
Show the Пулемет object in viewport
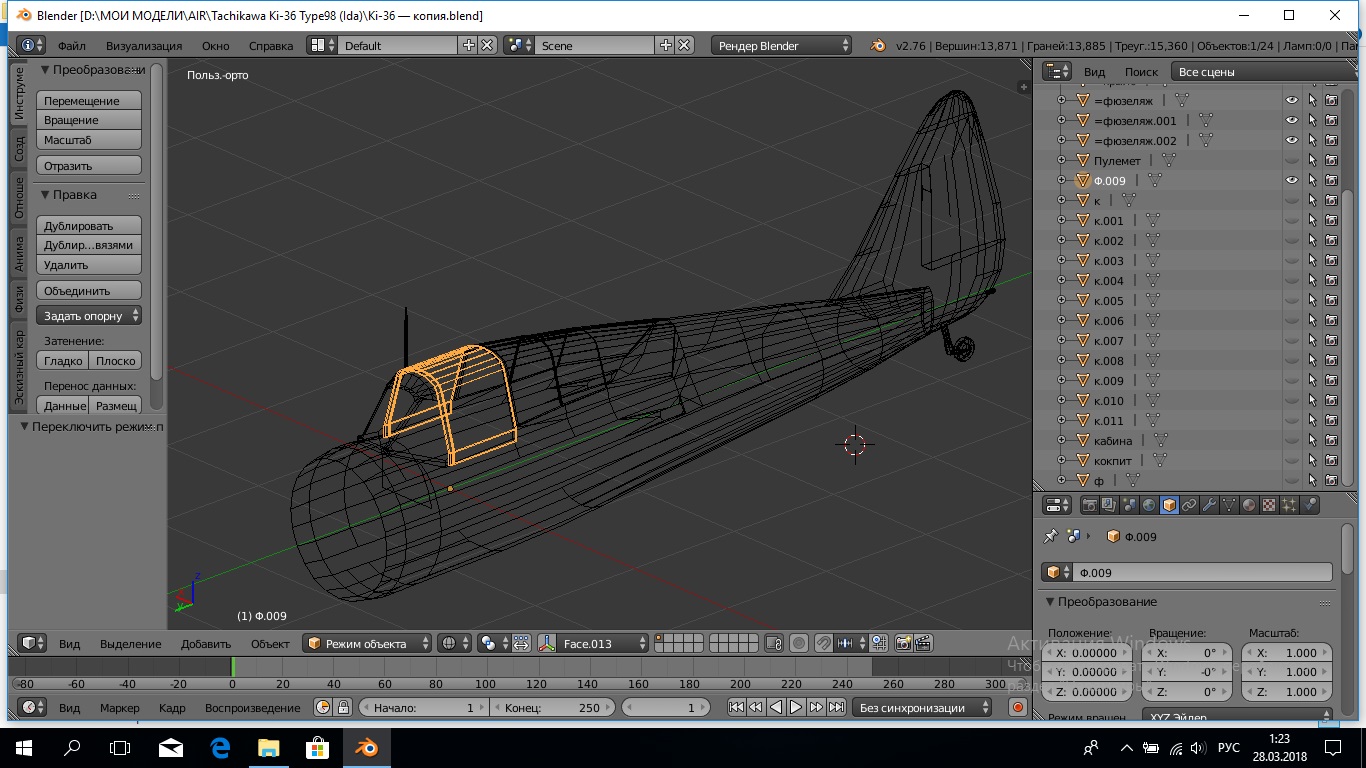1292,161
